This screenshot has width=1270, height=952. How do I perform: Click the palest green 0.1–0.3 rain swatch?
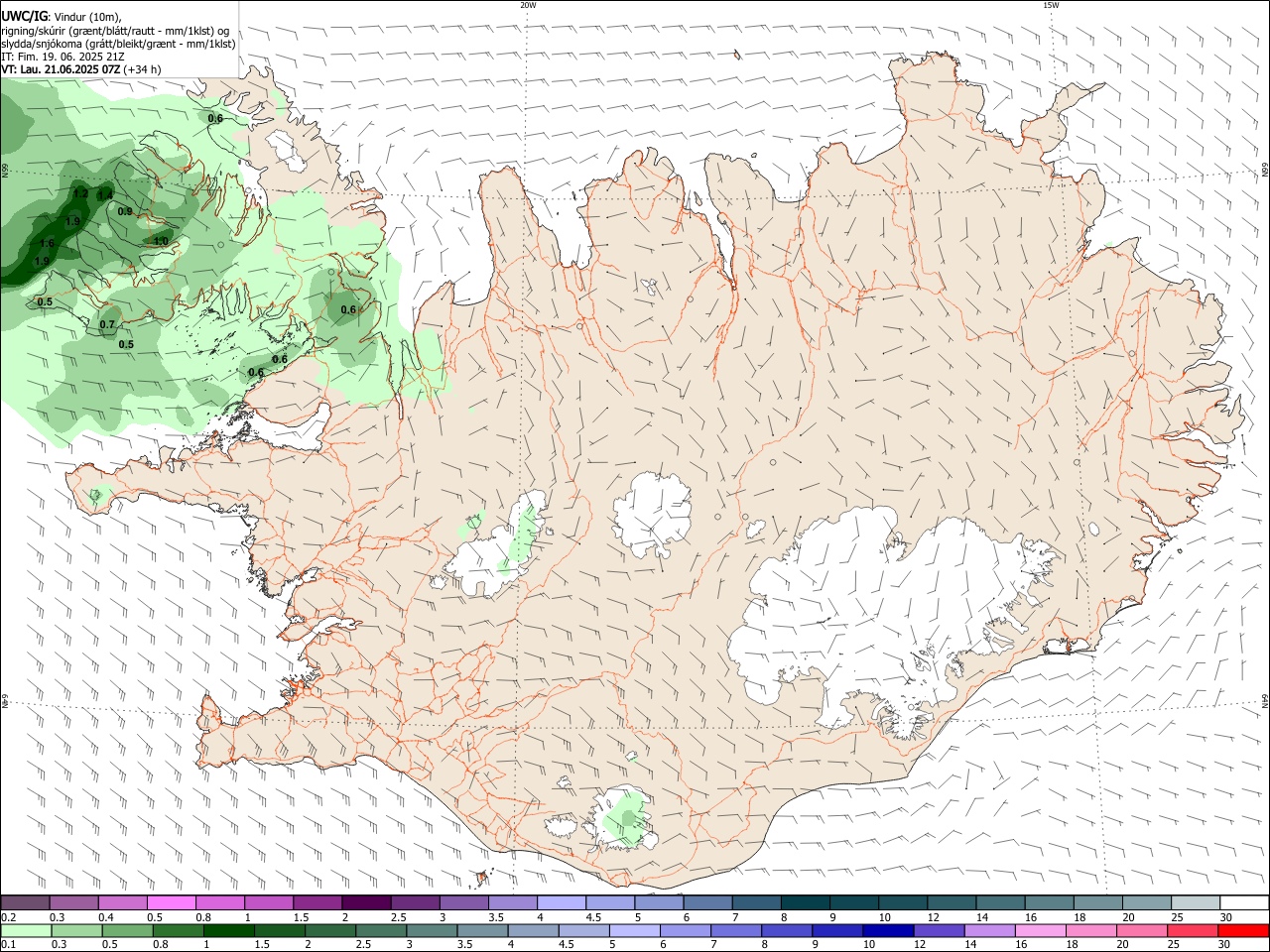27,931
